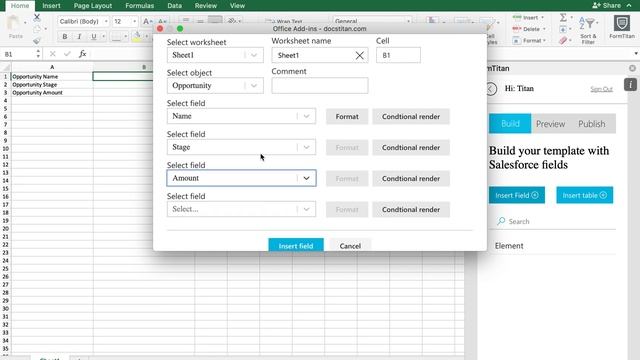Click Condtional render for Name field
The width and height of the screenshot is (640, 360).
pyautogui.click(x=411, y=116)
